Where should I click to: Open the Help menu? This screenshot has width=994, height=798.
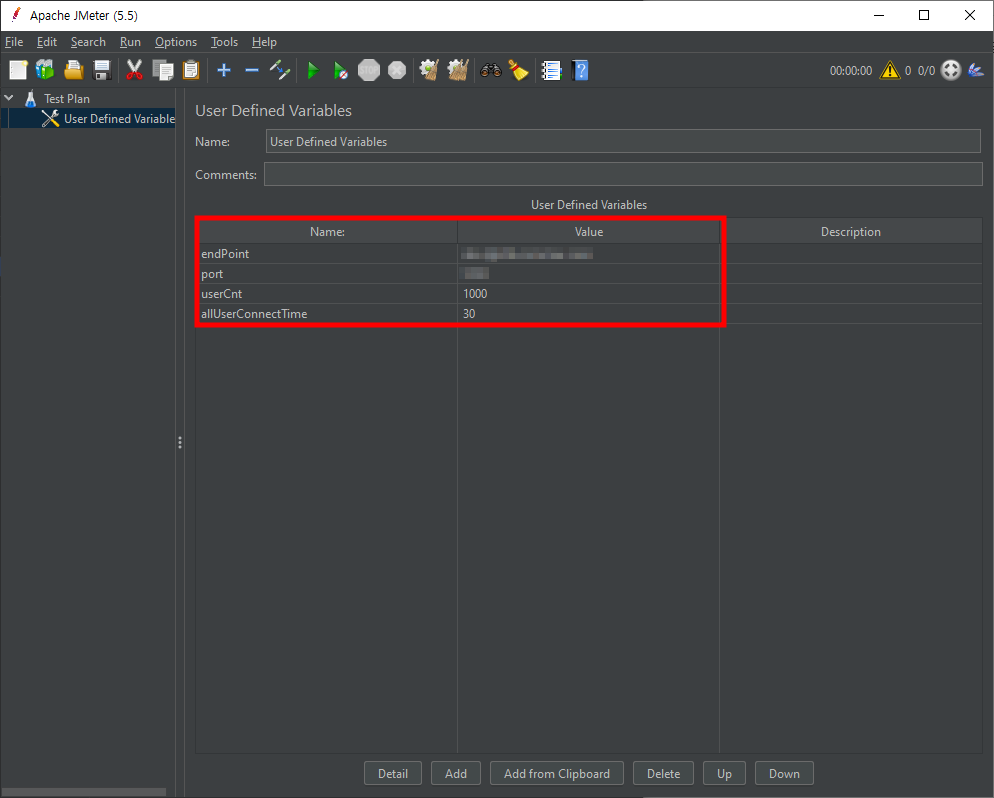pos(264,42)
